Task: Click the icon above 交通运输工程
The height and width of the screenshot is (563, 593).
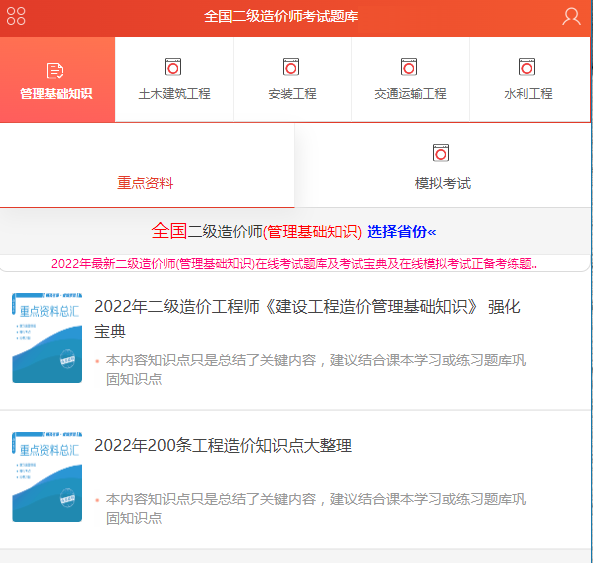Action: 409,67
